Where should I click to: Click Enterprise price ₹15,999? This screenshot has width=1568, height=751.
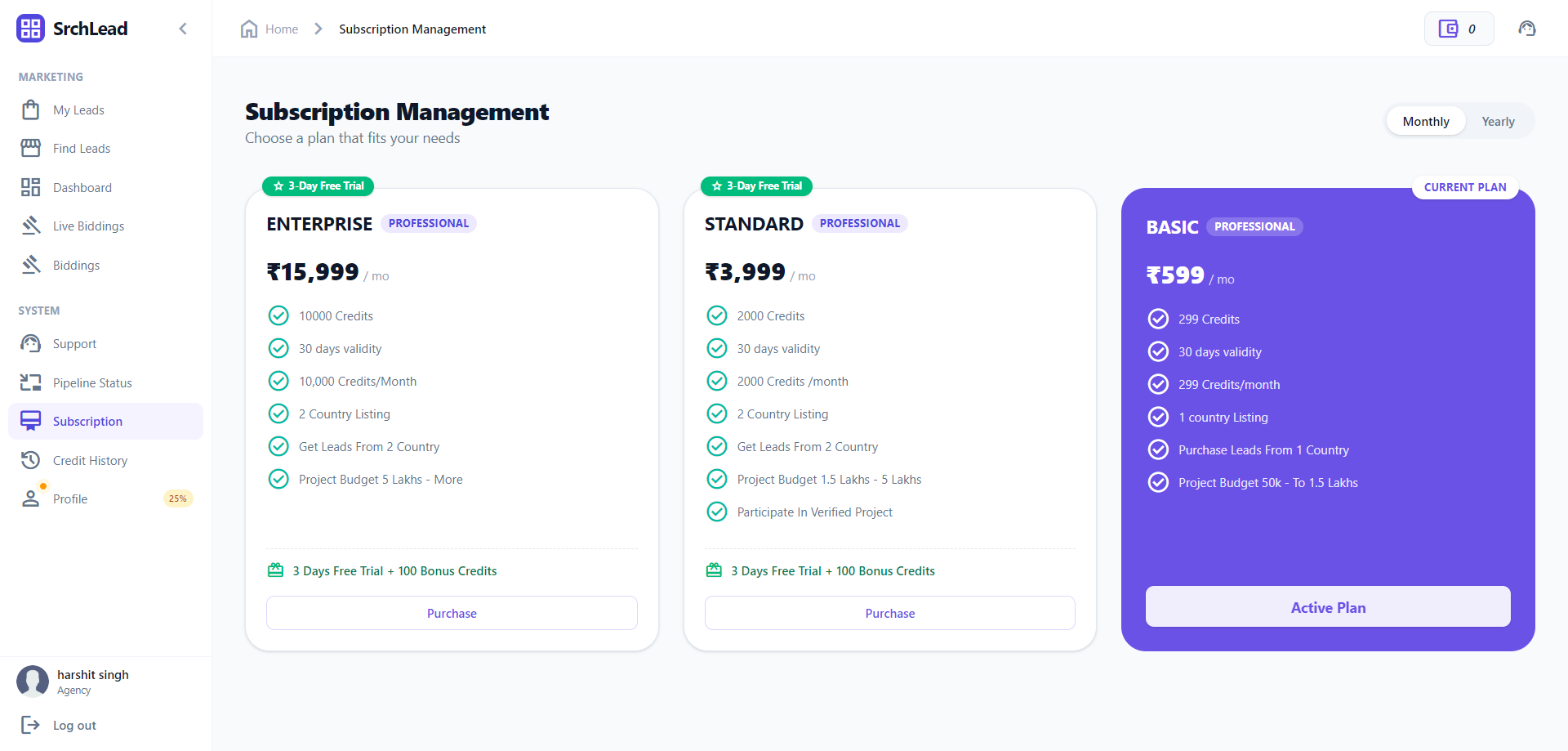313,271
